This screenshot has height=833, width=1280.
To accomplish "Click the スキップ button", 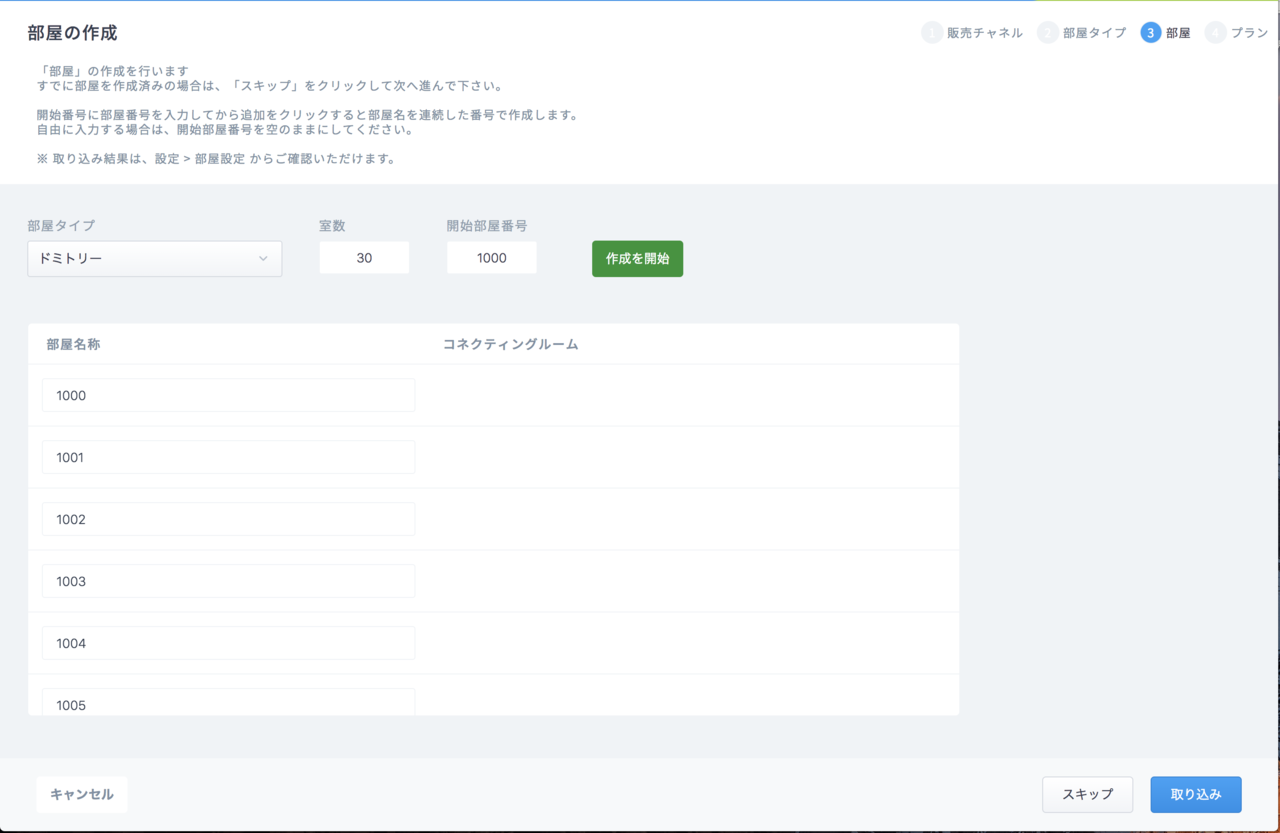I will tap(1087, 794).
